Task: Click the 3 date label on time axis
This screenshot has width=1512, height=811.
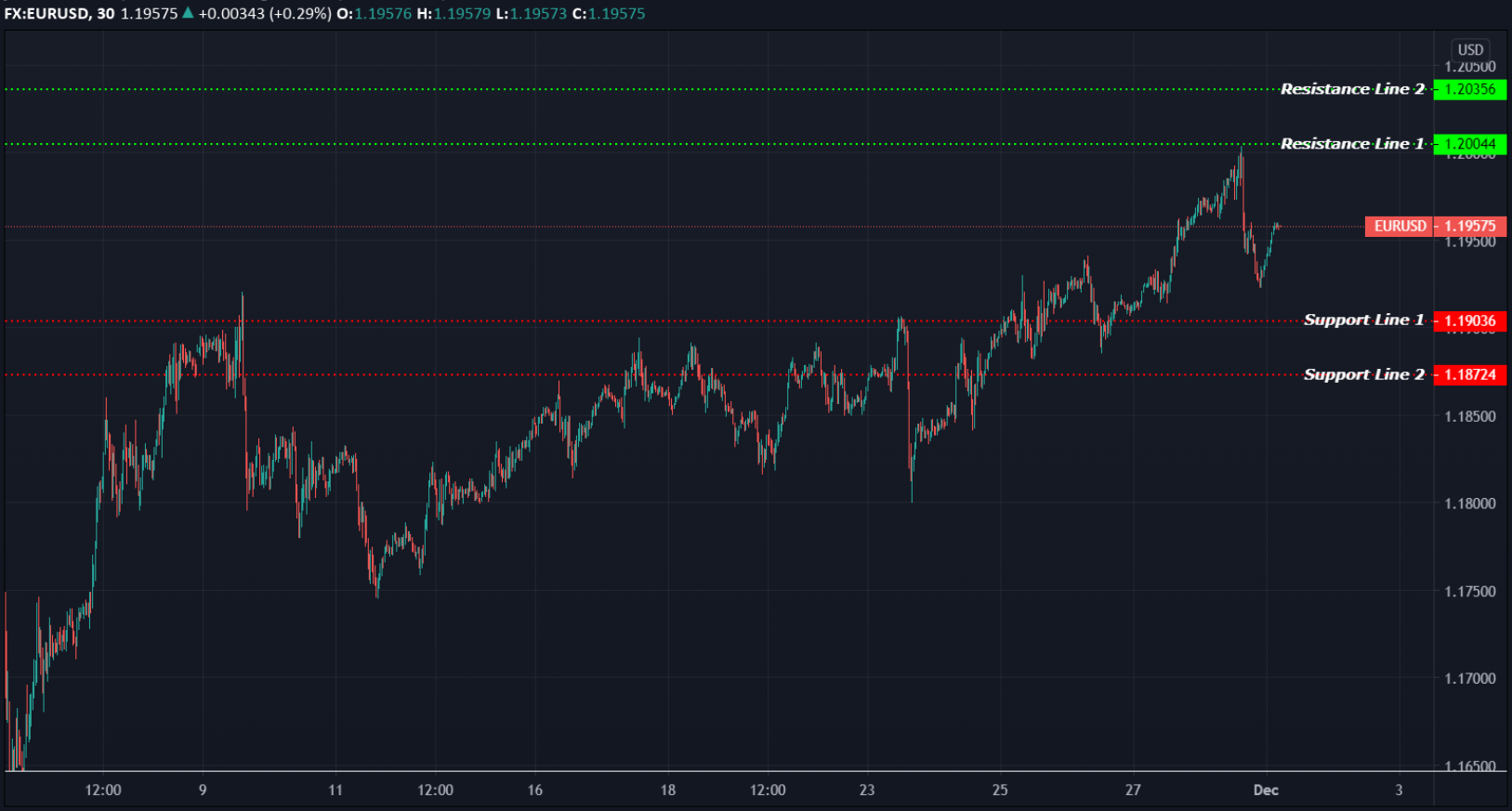Action: click(x=1399, y=791)
